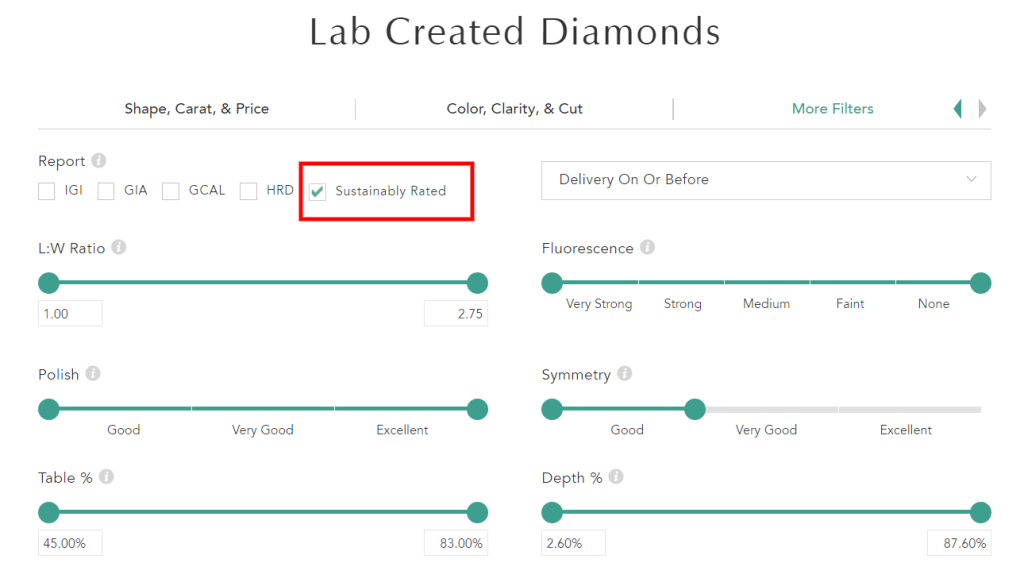
Task: Switch to Shape, Carat, & Price tab
Action: pos(196,109)
